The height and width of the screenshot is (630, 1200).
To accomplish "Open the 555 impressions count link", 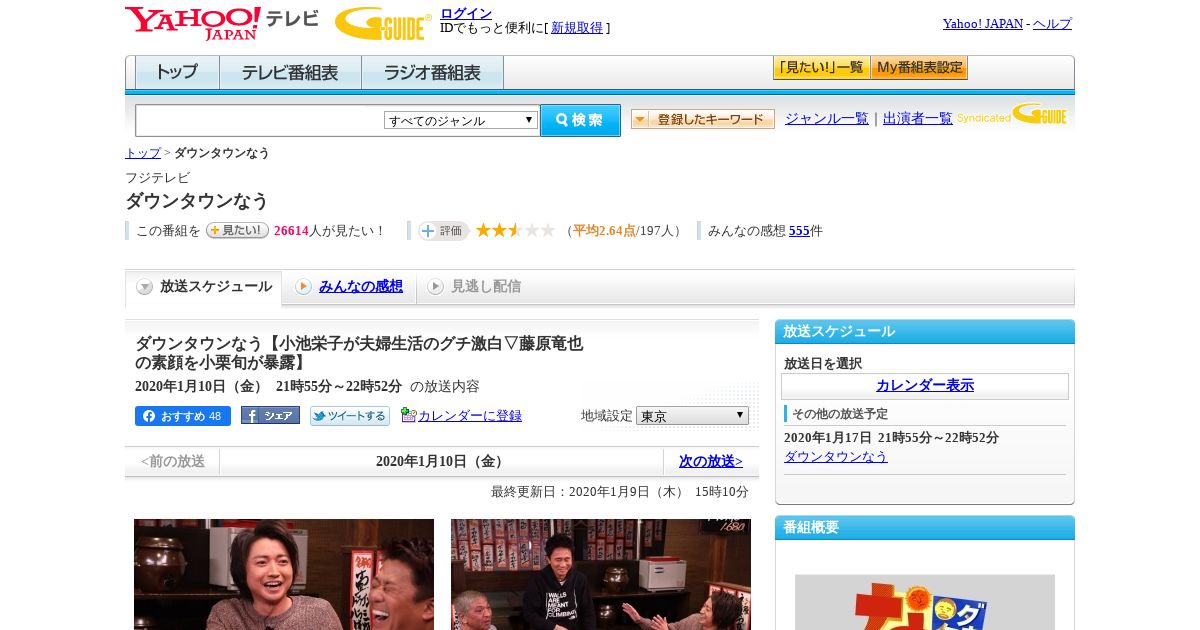I will pyautogui.click(x=799, y=231).
